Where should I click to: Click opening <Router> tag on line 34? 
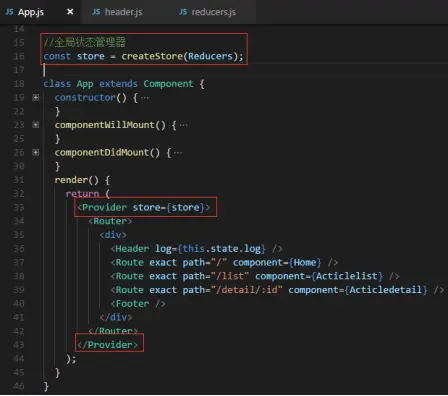pyautogui.click(x=110, y=221)
